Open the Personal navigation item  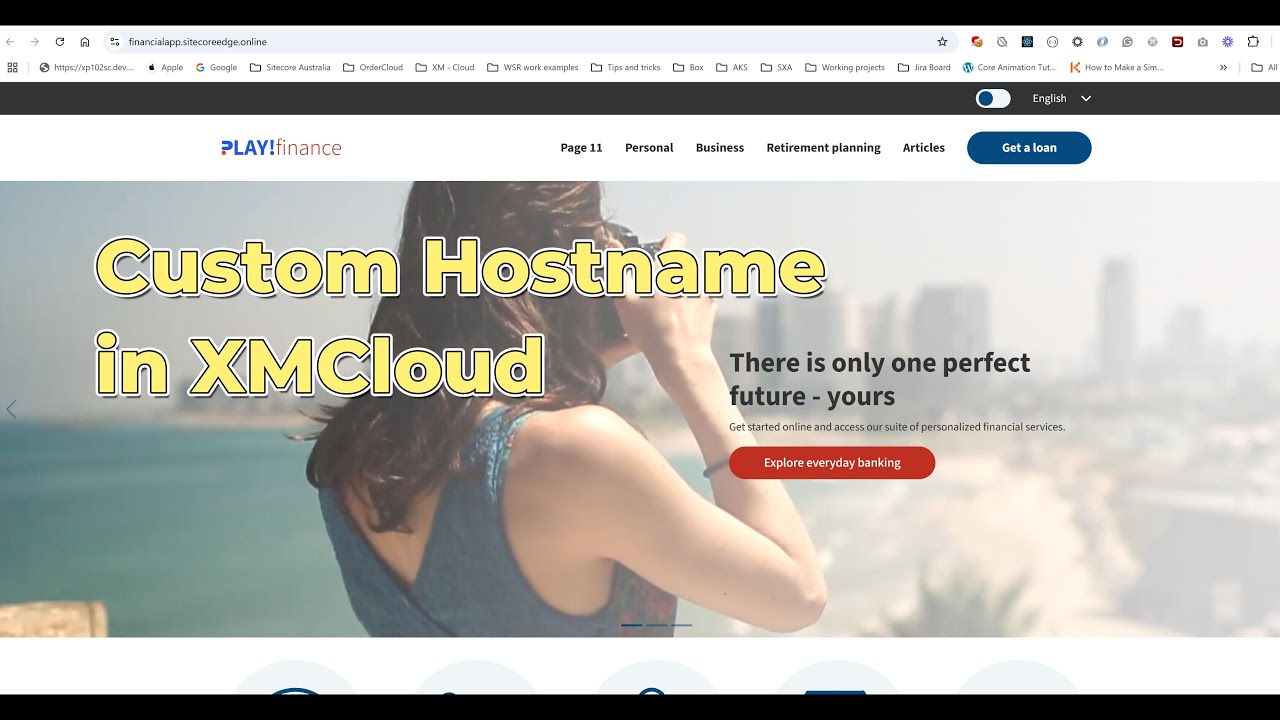(649, 148)
